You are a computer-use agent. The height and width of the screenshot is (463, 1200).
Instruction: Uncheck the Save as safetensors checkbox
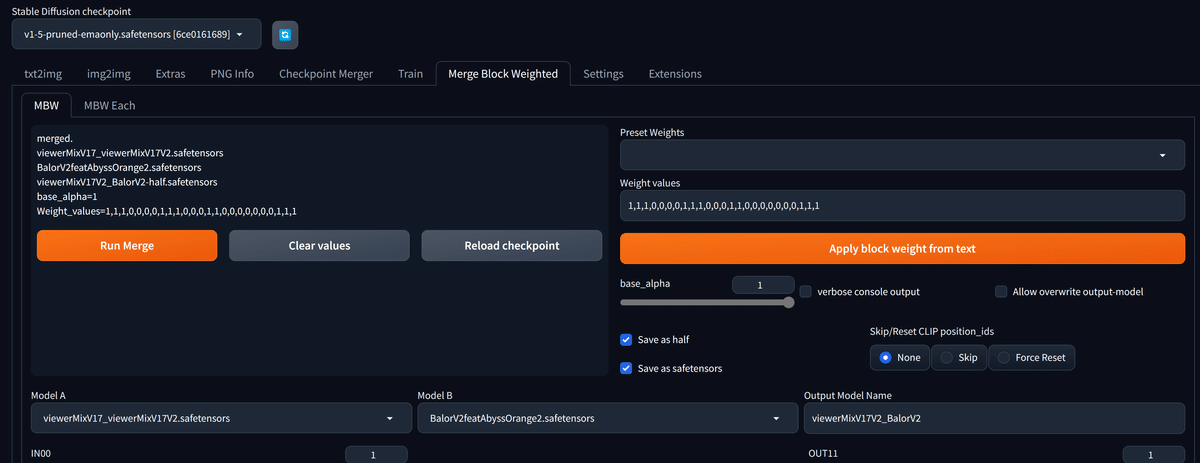point(626,368)
